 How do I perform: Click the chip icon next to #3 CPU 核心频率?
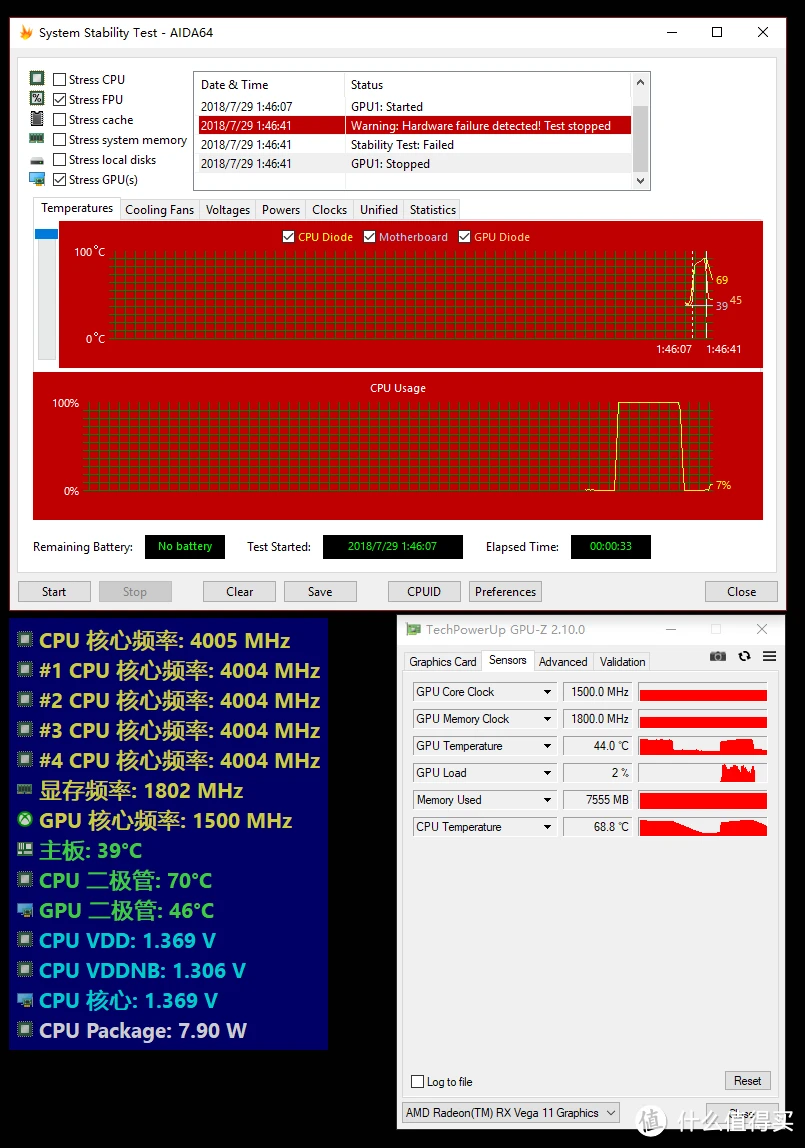25,729
